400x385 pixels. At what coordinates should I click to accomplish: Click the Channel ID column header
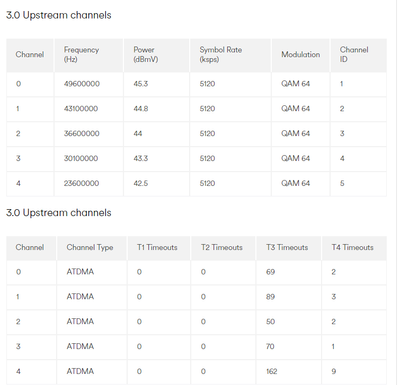[354, 54]
